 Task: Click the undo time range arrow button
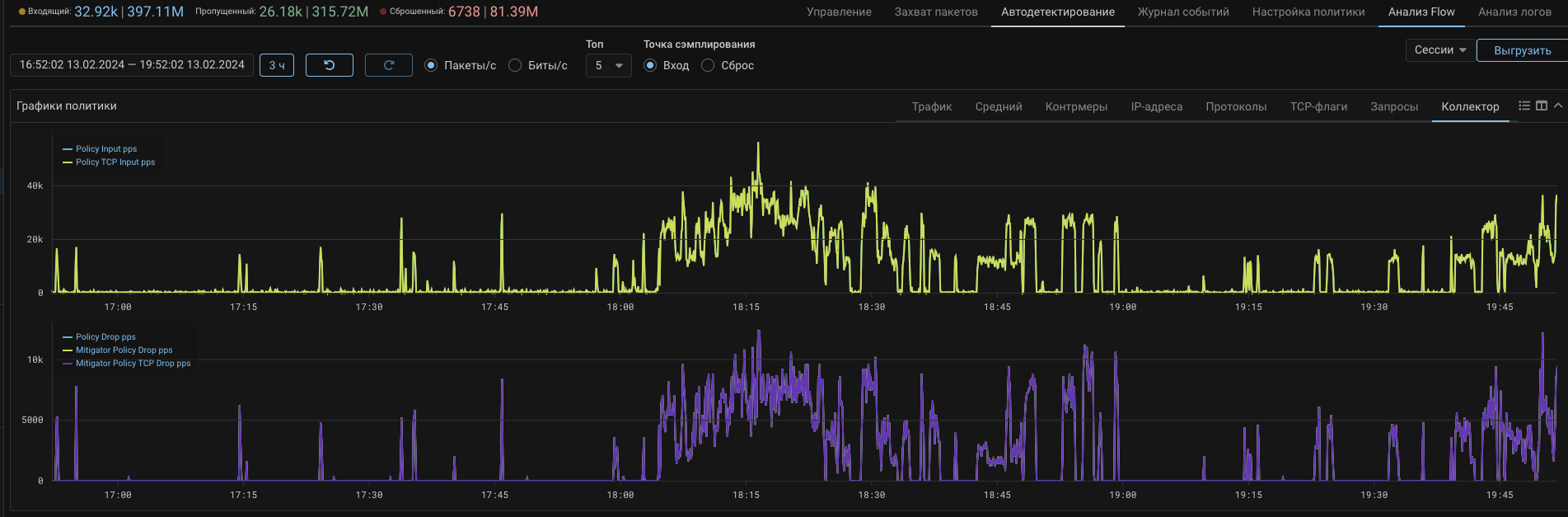coord(329,65)
